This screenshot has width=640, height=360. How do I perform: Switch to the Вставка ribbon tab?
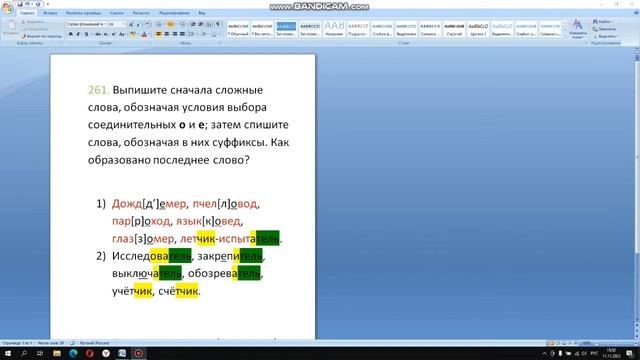tap(50, 13)
